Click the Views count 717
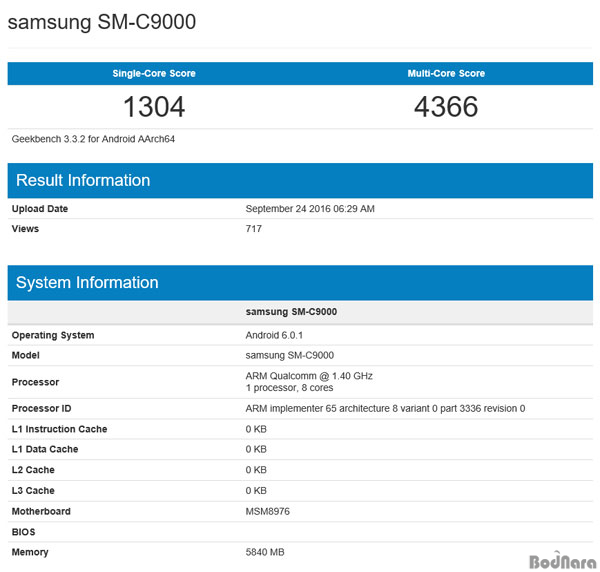Image resolution: width=600 pixels, height=572 pixels. tap(254, 229)
